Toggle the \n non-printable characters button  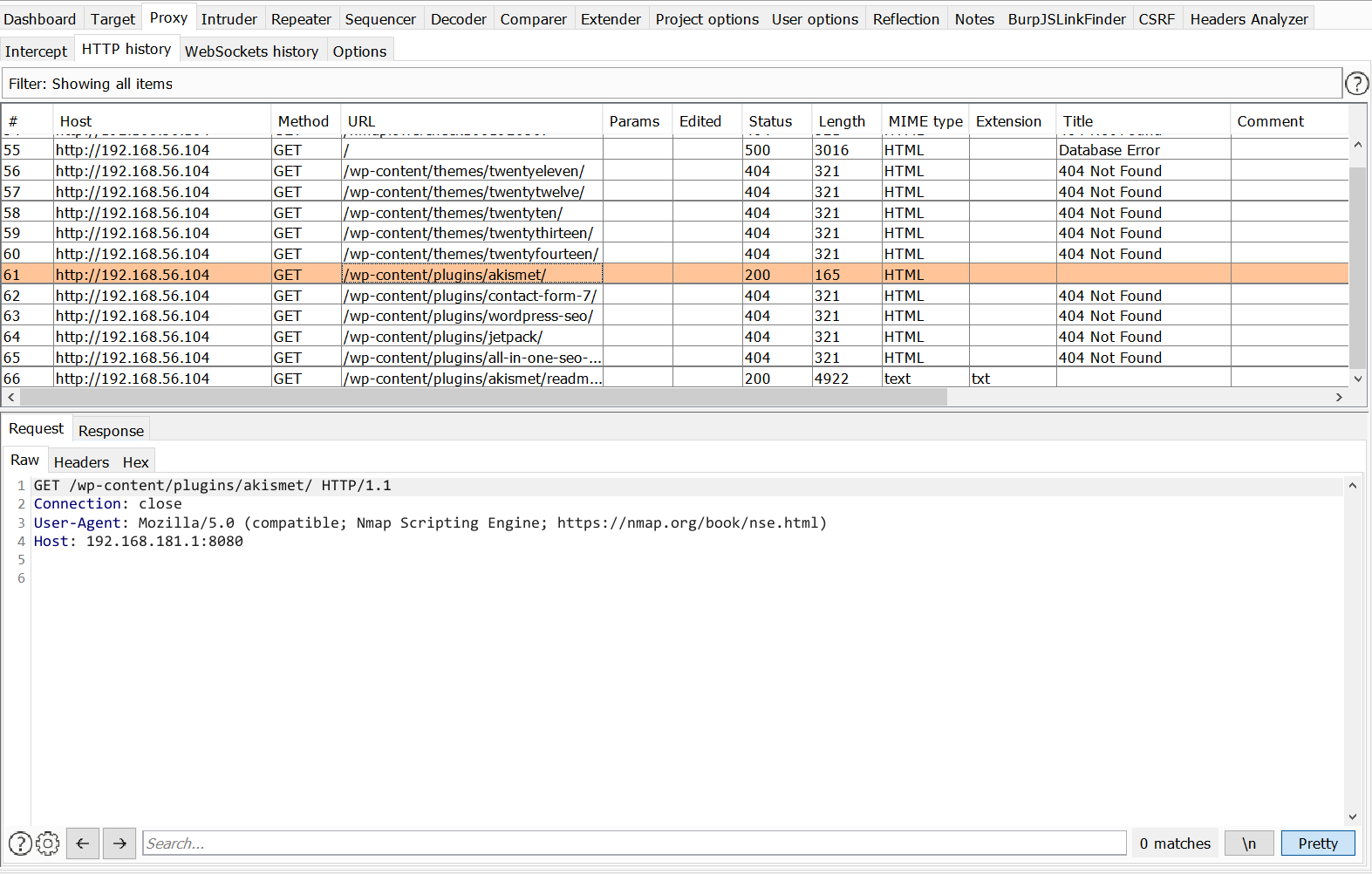point(1249,843)
